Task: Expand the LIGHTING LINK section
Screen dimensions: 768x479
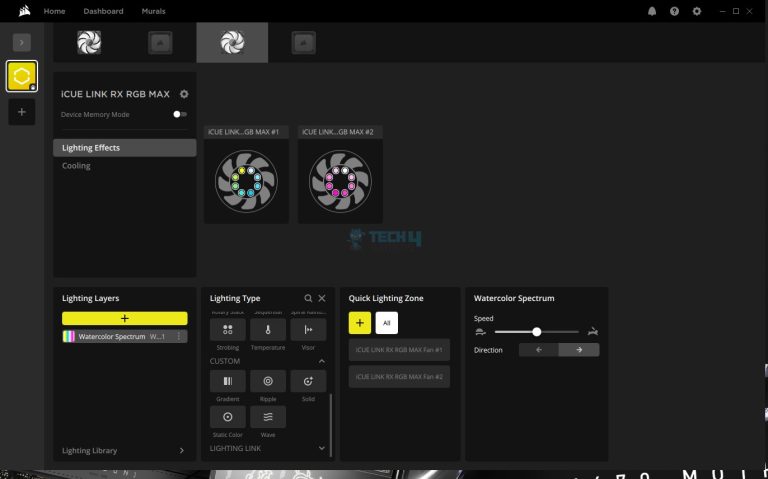Action: pyautogui.click(x=321, y=449)
